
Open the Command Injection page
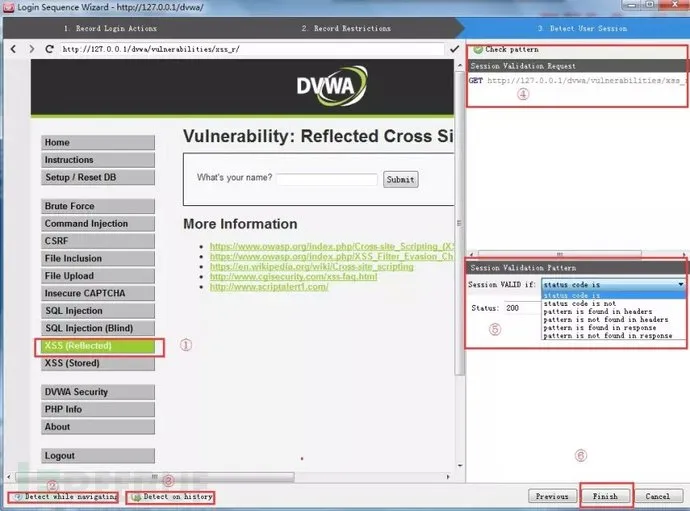pyautogui.click(x=98, y=224)
